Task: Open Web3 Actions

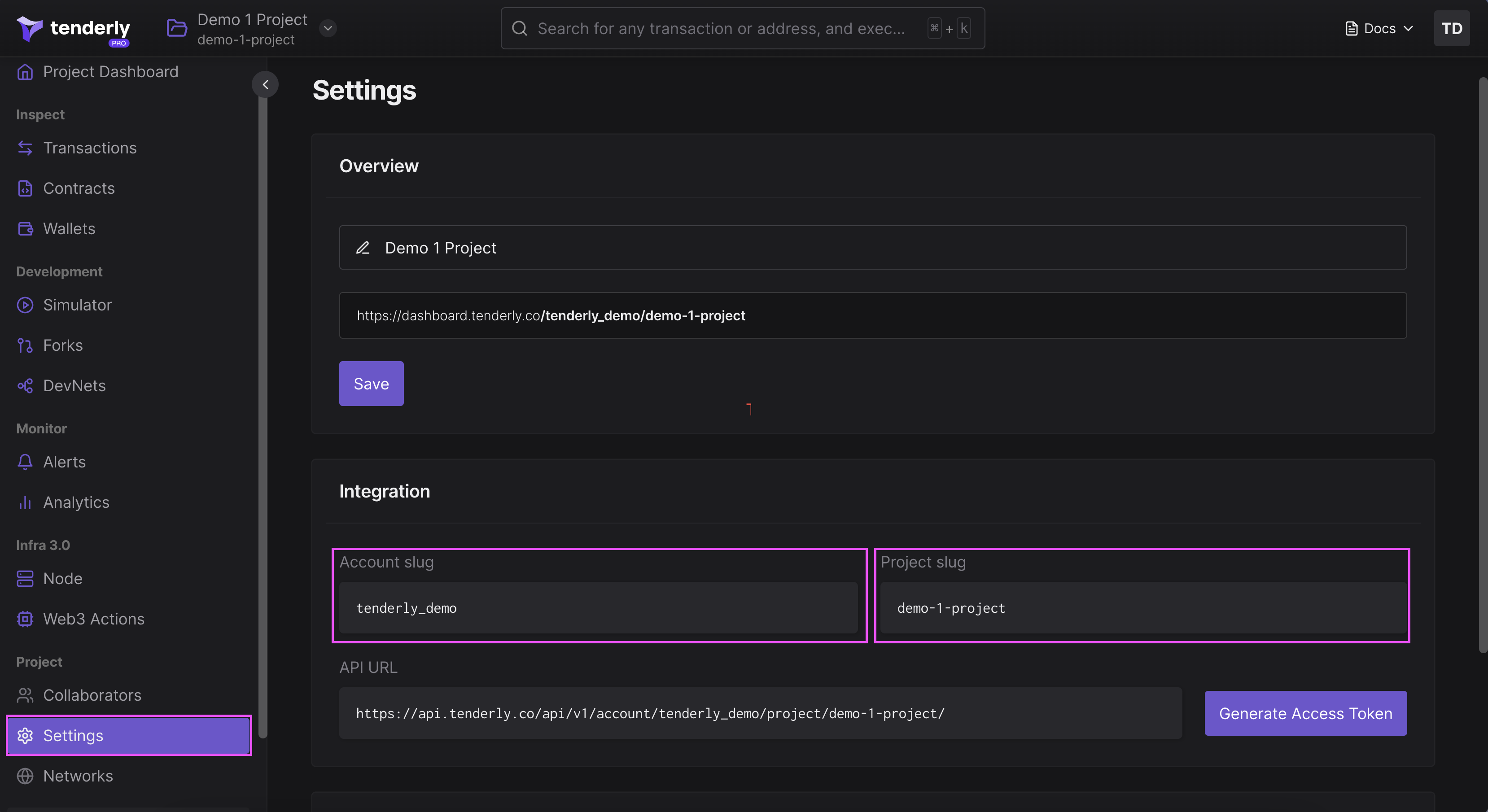Action: point(94,619)
